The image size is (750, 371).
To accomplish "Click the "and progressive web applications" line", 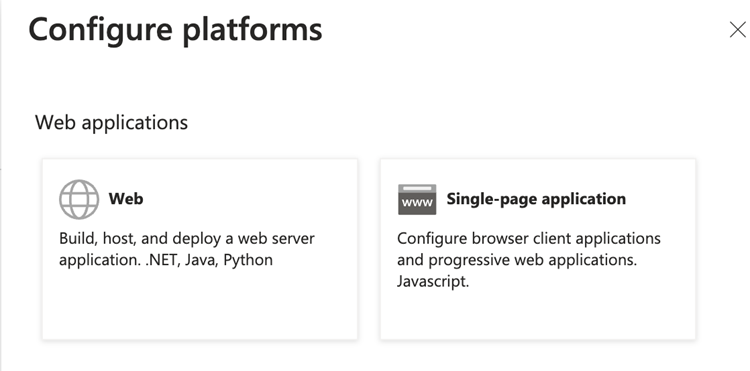I will [517, 260].
